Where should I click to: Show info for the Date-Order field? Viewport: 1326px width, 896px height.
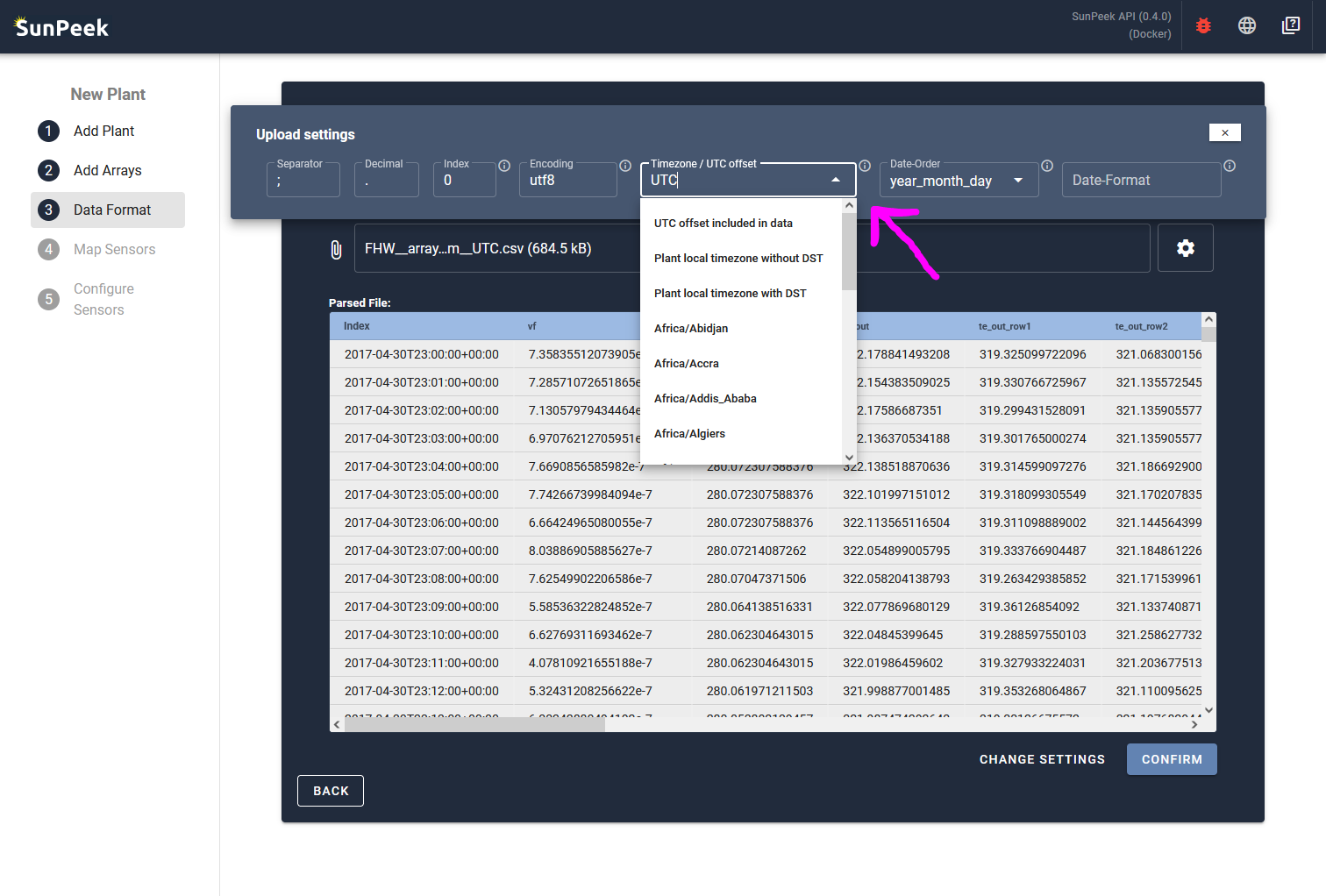[x=1047, y=166]
